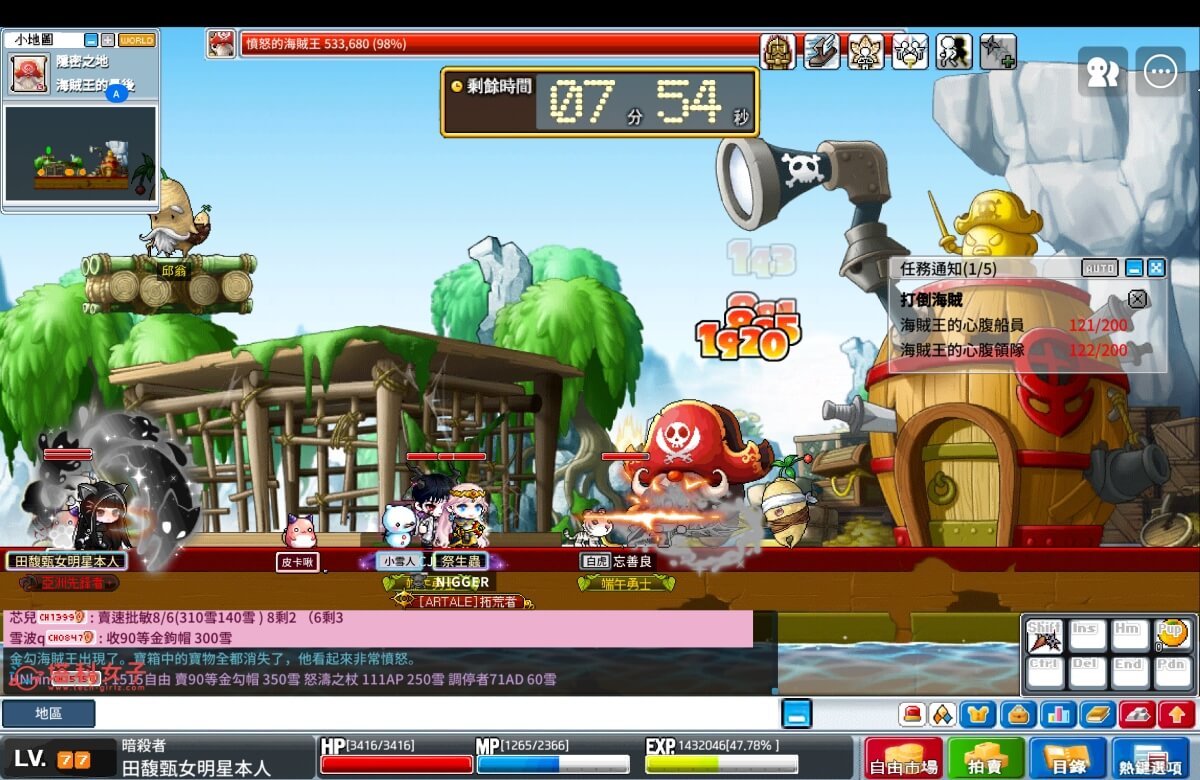Select the golden armor buff icon
1200x780 pixels.
(778, 51)
